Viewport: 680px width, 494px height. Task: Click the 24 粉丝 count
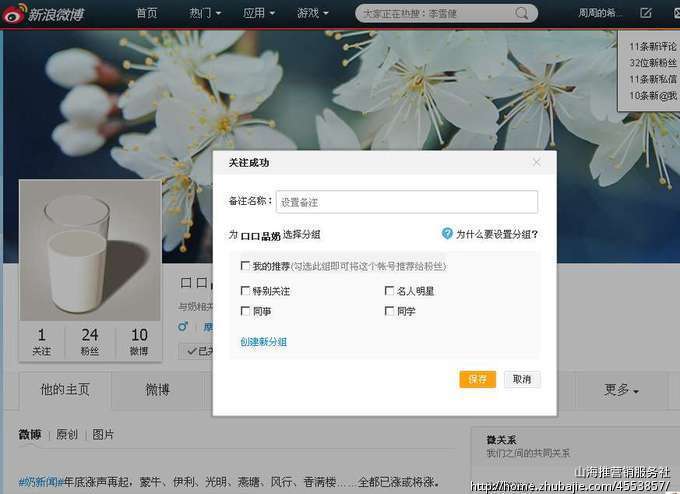coord(90,342)
